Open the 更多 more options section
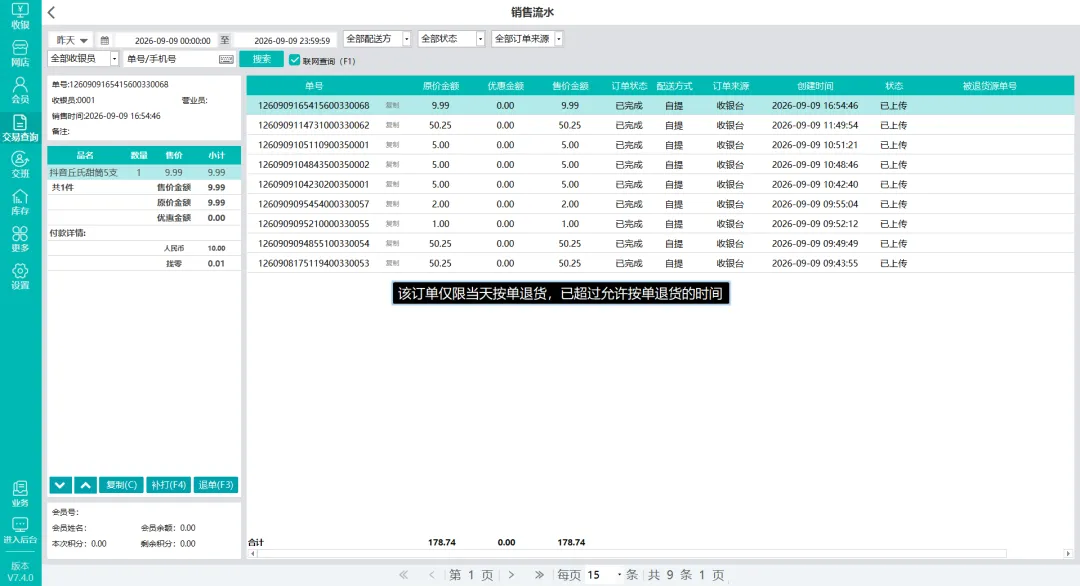The image size is (1080, 586). [x=20, y=240]
